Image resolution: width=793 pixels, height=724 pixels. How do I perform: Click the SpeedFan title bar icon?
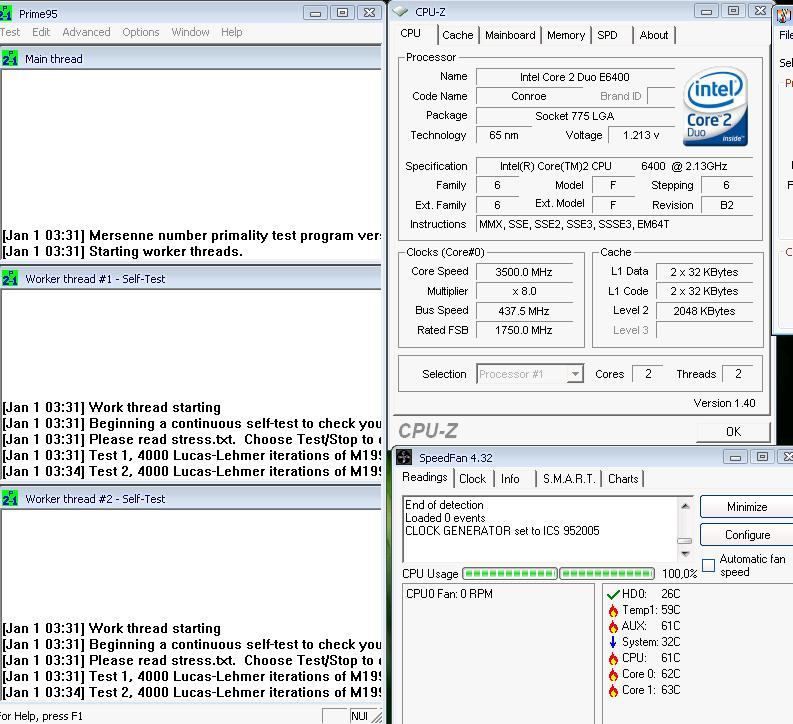(404, 458)
